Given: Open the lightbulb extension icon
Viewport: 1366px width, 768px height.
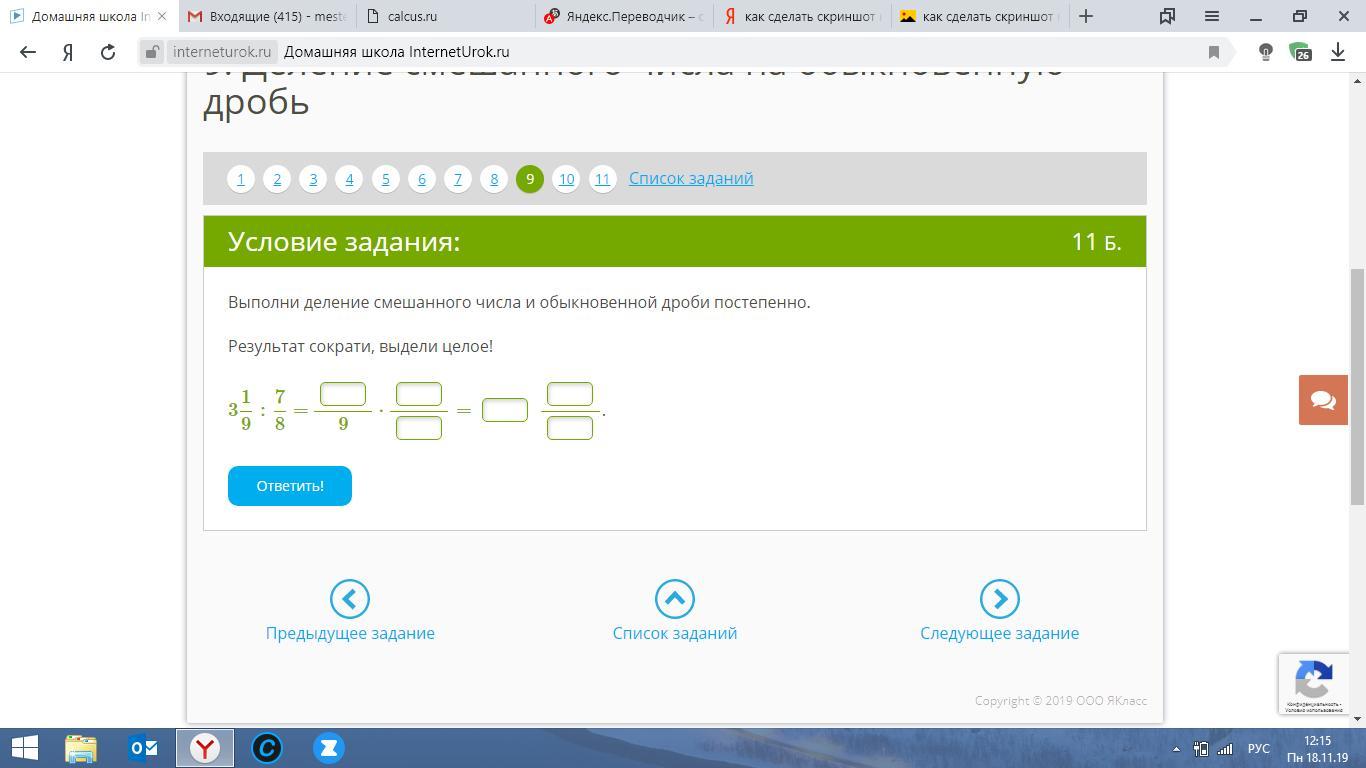Looking at the screenshot, I should click(1265, 52).
